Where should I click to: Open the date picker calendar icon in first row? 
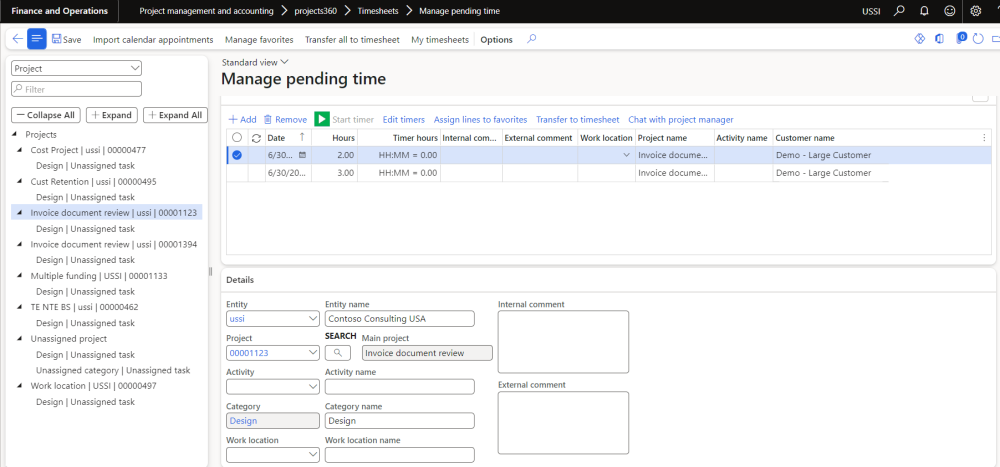coord(302,155)
